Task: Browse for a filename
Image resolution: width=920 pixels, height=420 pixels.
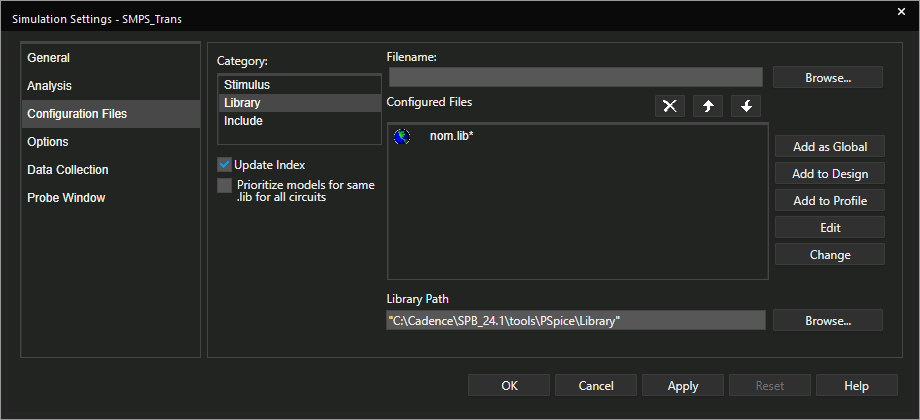Action: pyautogui.click(x=828, y=77)
